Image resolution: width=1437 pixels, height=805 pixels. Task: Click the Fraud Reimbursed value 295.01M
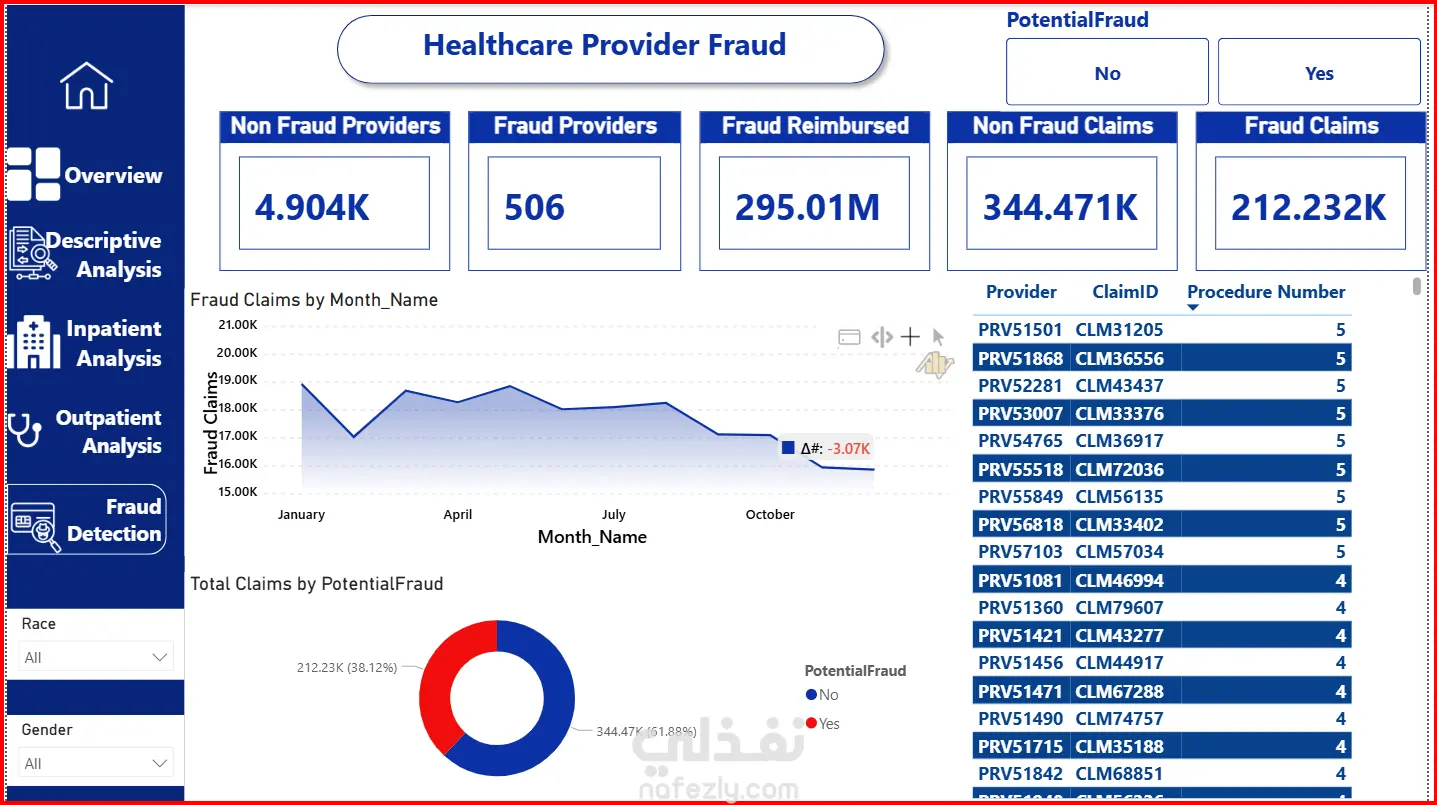(x=808, y=207)
